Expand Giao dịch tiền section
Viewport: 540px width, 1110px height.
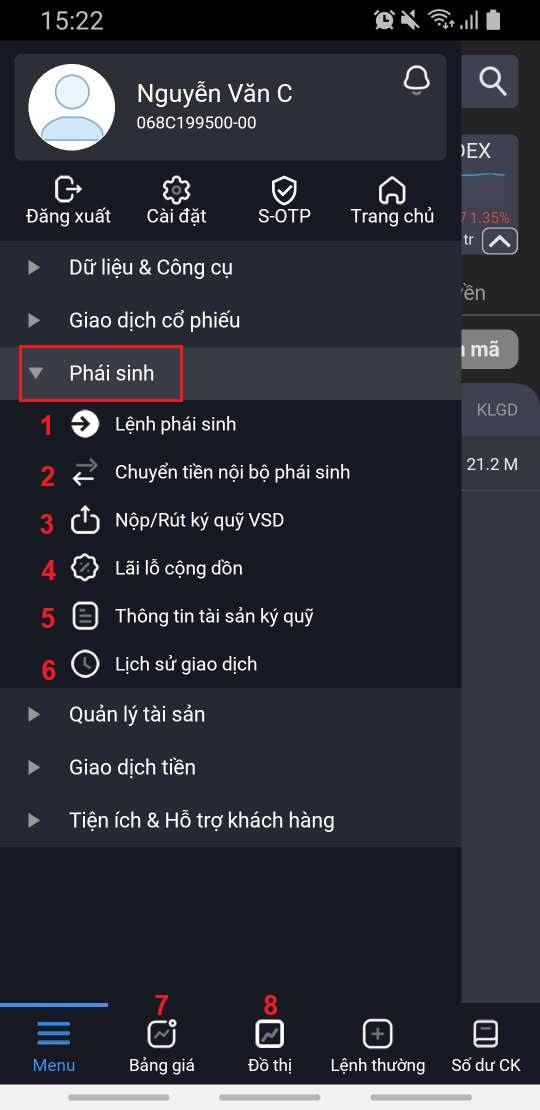tap(230, 767)
